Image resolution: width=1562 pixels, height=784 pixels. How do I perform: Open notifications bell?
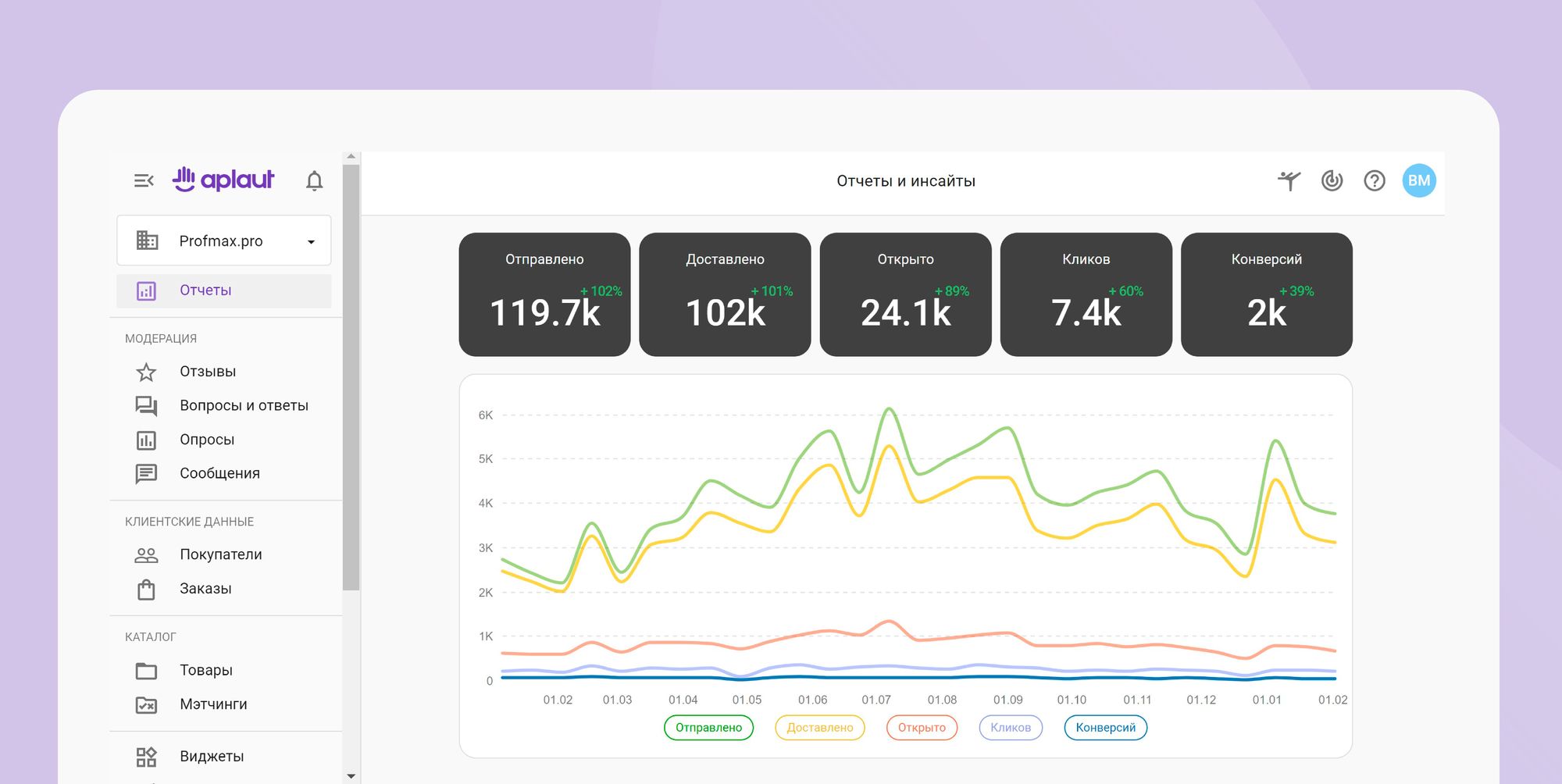point(314,181)
